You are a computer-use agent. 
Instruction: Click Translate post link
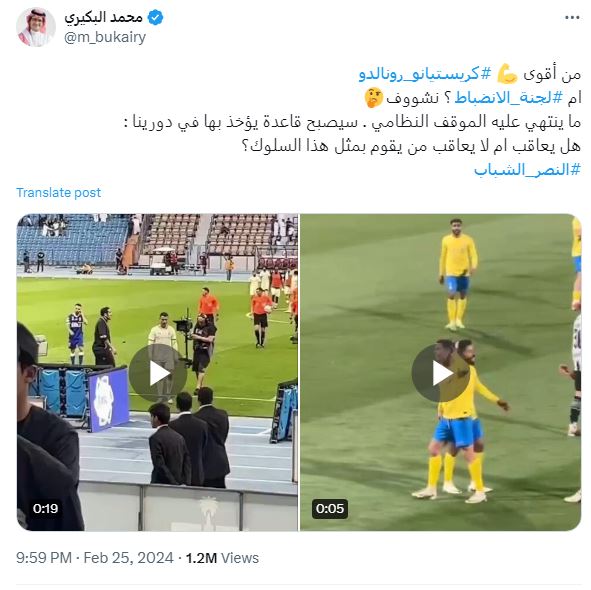(58, 193)
